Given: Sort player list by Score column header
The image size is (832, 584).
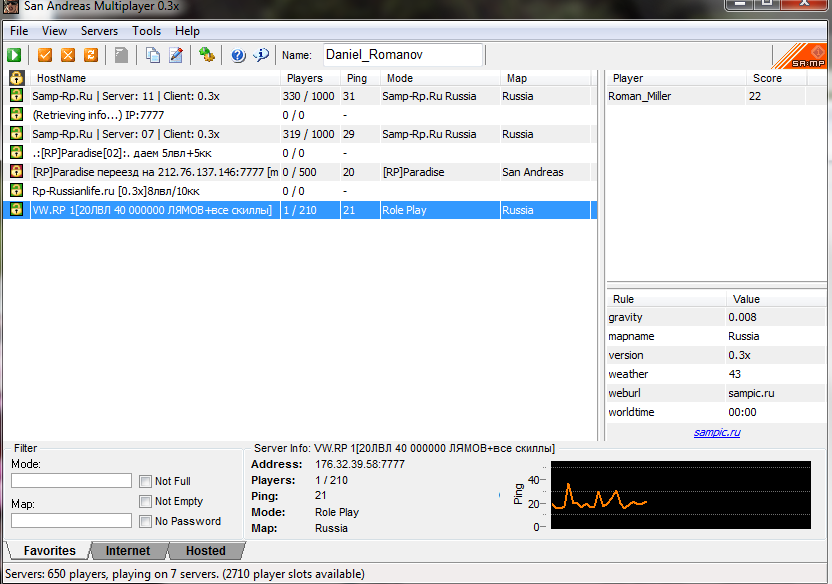Looking at the screenshot, I should 776,78.
